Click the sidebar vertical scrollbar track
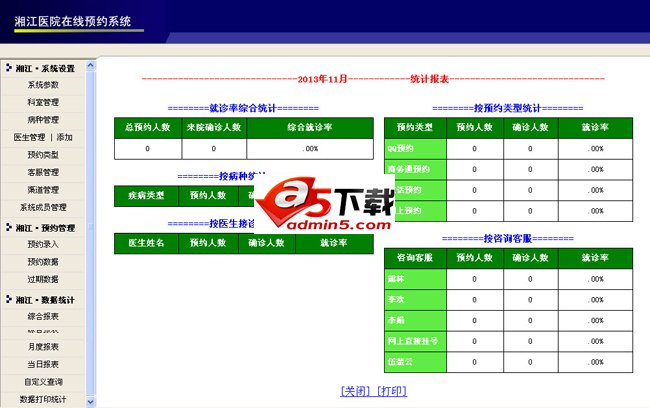 coord(90,233)
